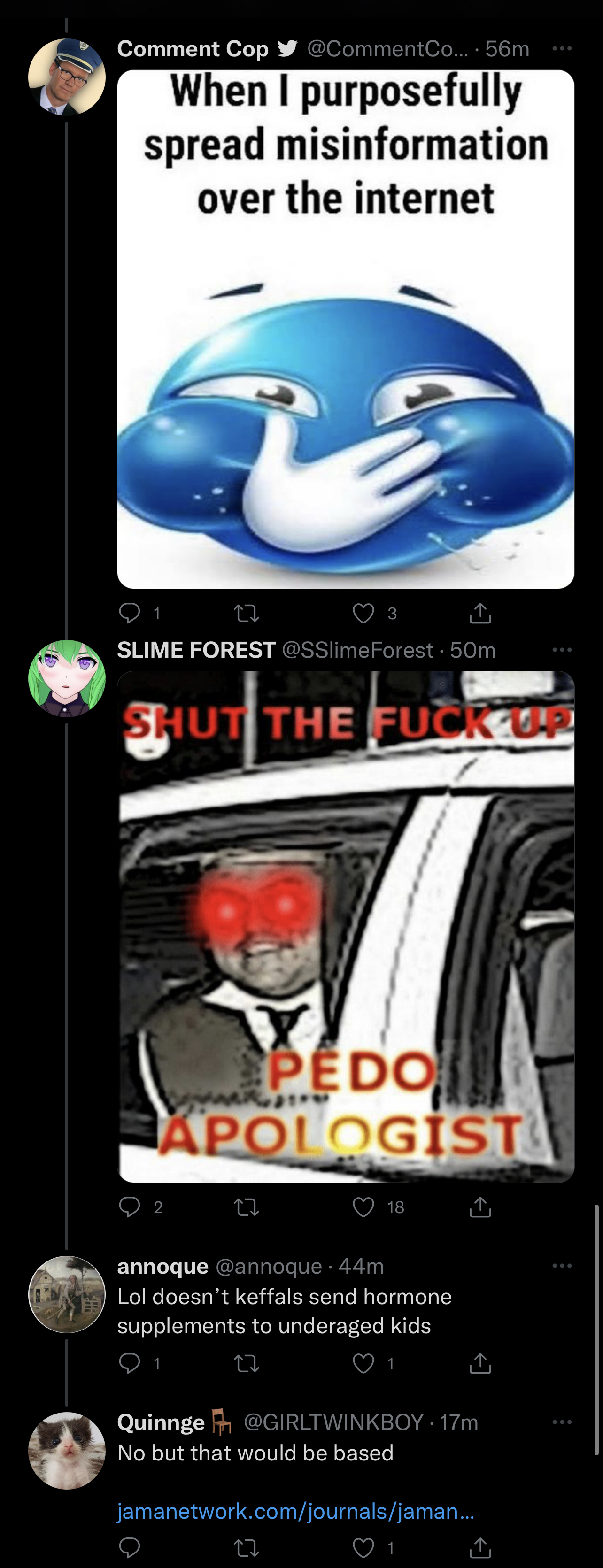Like annoque's reply

363,1363
